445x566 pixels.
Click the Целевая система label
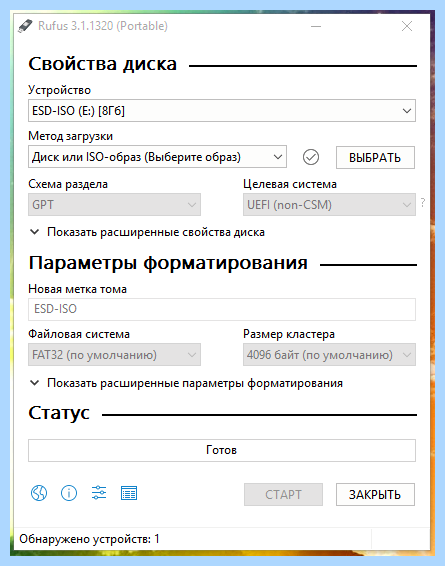[x=290, y=184]
